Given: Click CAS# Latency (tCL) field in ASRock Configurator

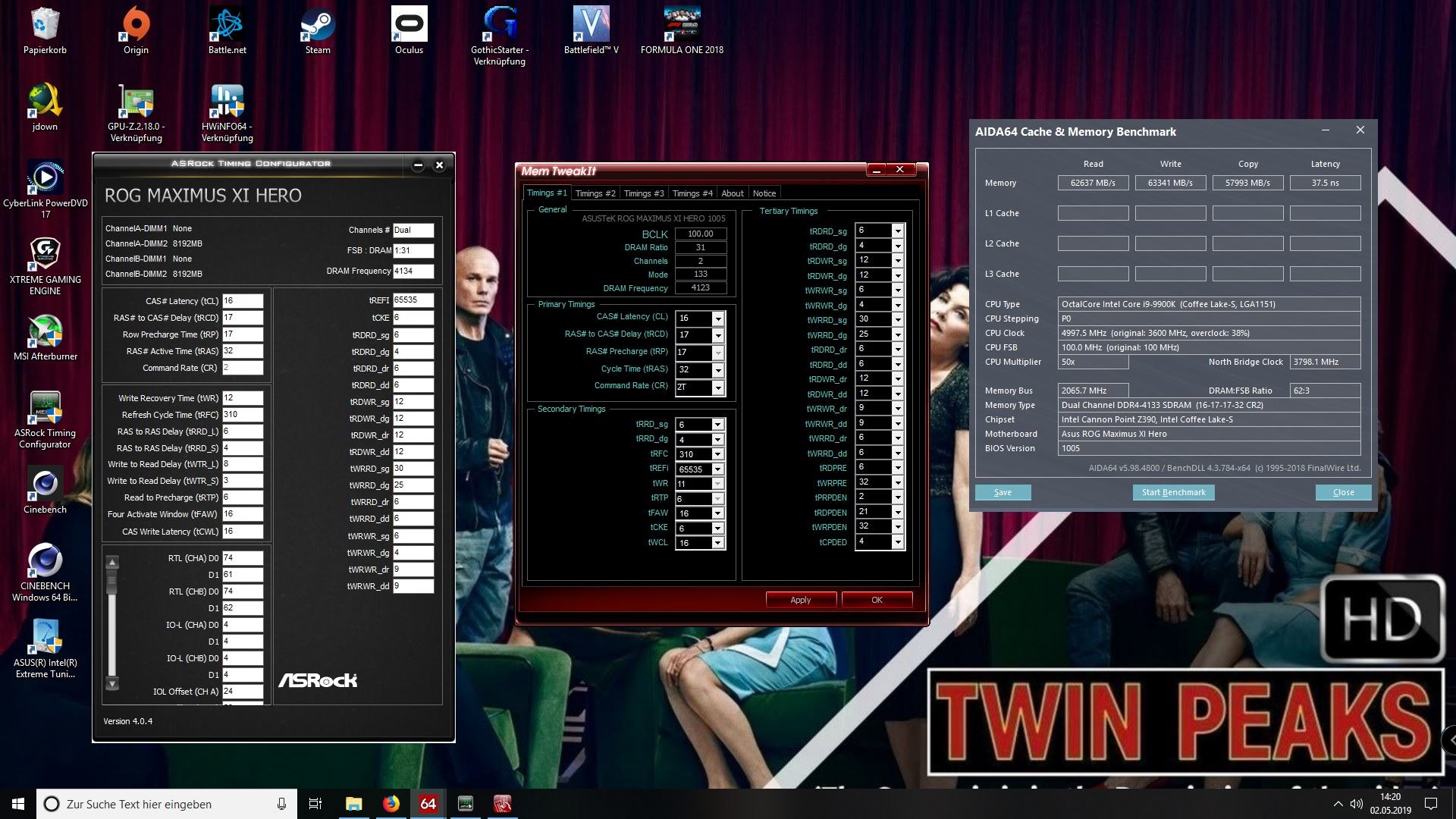Looking at the screenshot, I should [x=243, y=301].
